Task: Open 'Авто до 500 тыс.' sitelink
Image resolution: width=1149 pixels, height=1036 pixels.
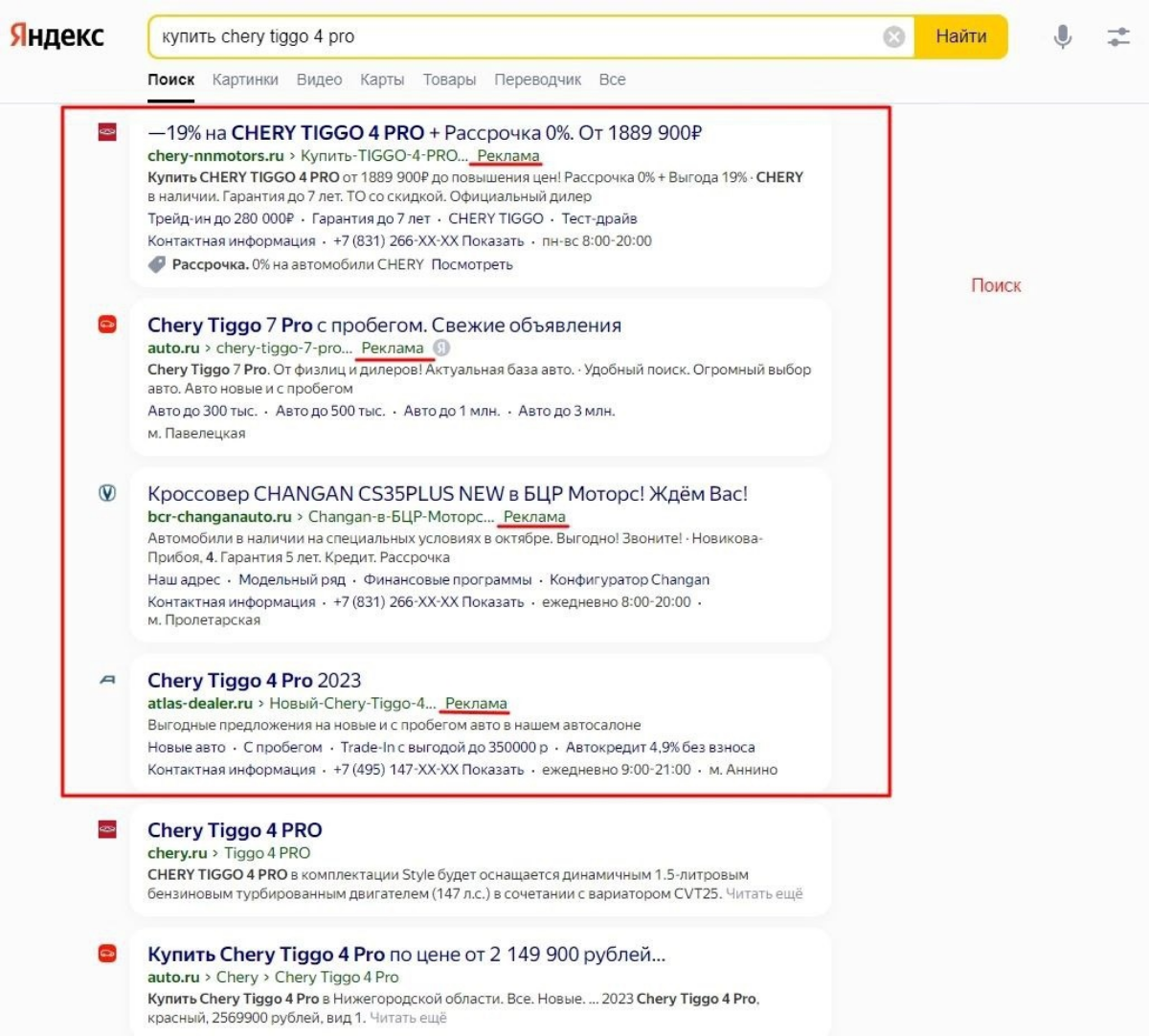Action: pos(330,411)
